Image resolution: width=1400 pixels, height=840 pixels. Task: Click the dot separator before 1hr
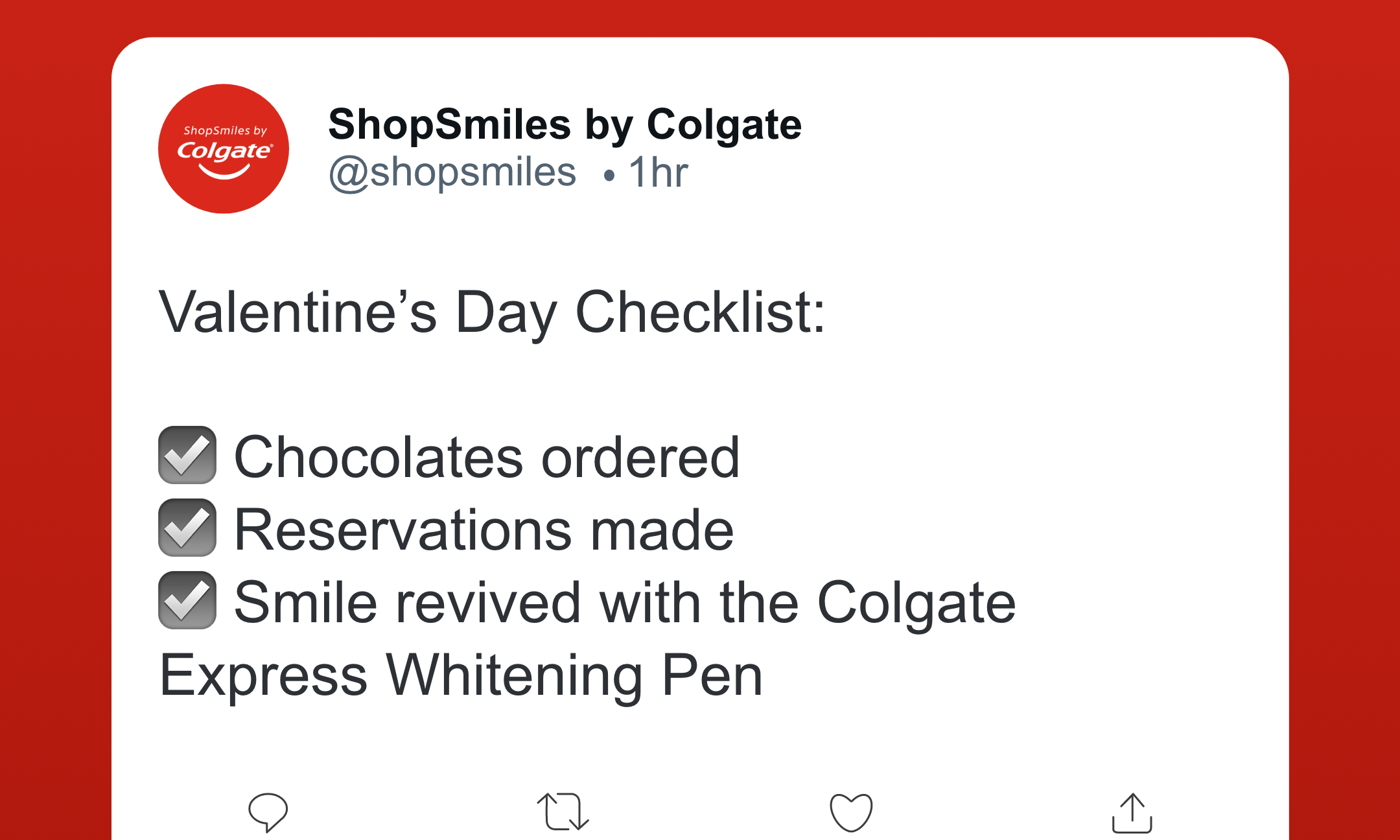pos(609,175)
